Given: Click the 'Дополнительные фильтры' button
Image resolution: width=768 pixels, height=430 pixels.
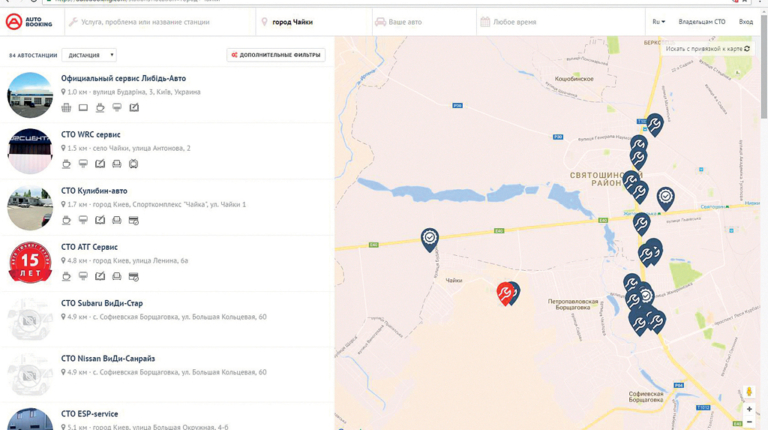Looking at the screenshot, I should 276,55.
